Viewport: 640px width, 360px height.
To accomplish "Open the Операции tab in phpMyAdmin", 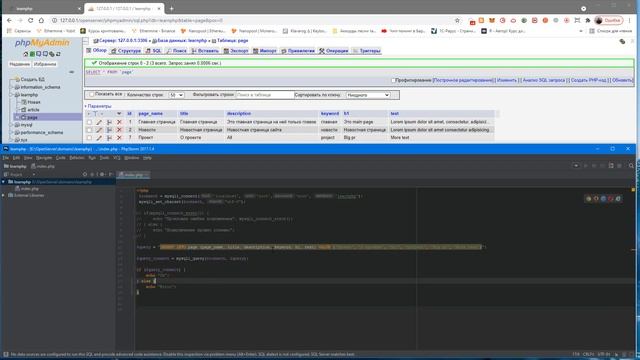I will coord(334,51).
